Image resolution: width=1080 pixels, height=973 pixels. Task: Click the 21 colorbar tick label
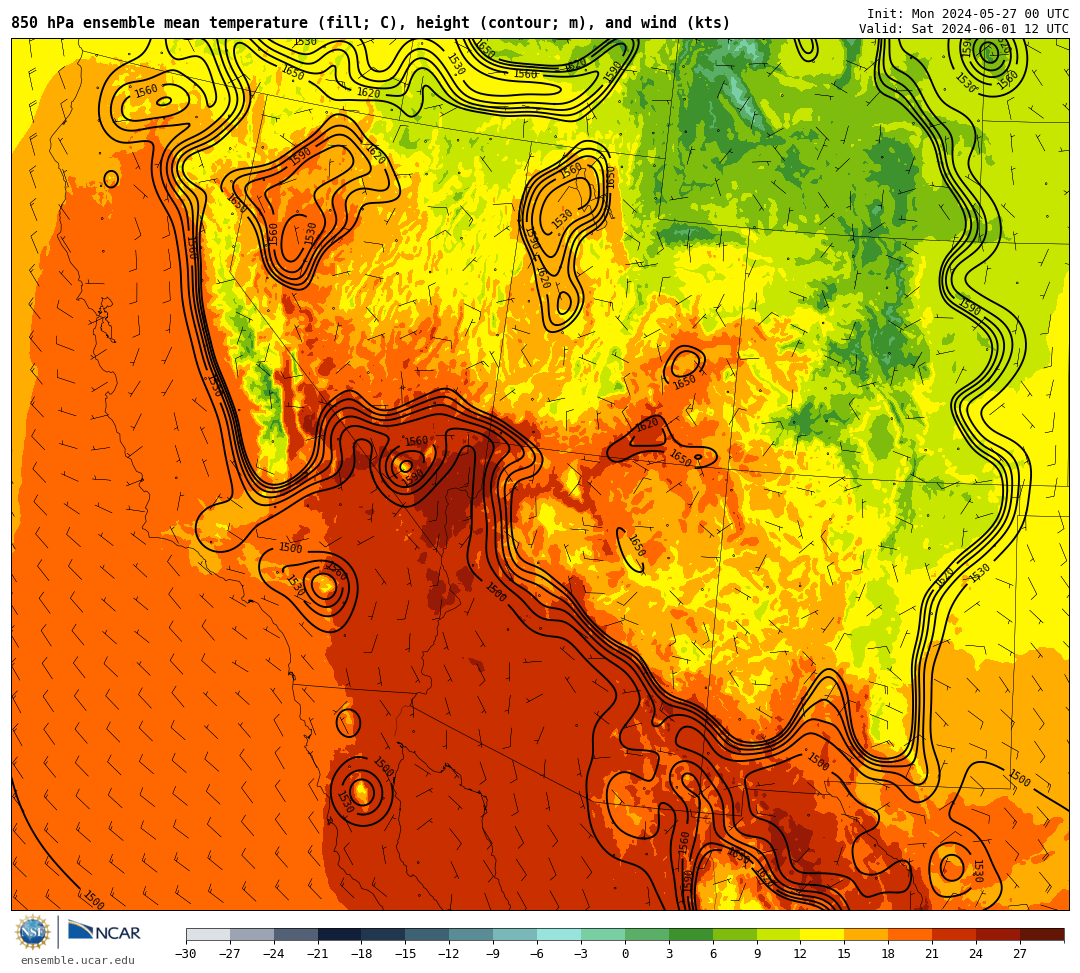click(x=933, y=954)
